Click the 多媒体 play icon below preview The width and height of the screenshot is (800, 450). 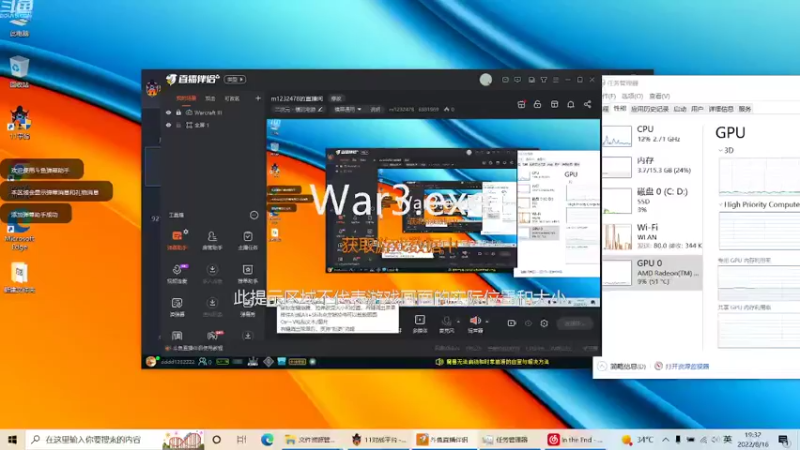420,323
